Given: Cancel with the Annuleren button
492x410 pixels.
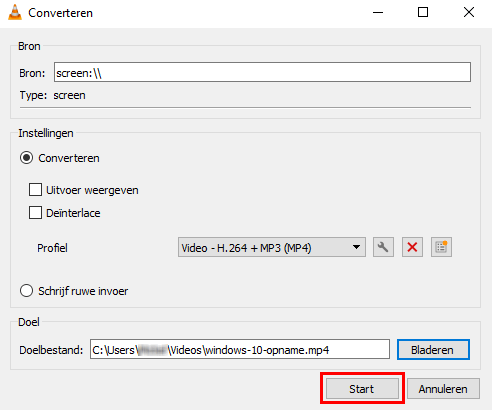Looking at the screenshot, I should [443, 389].
